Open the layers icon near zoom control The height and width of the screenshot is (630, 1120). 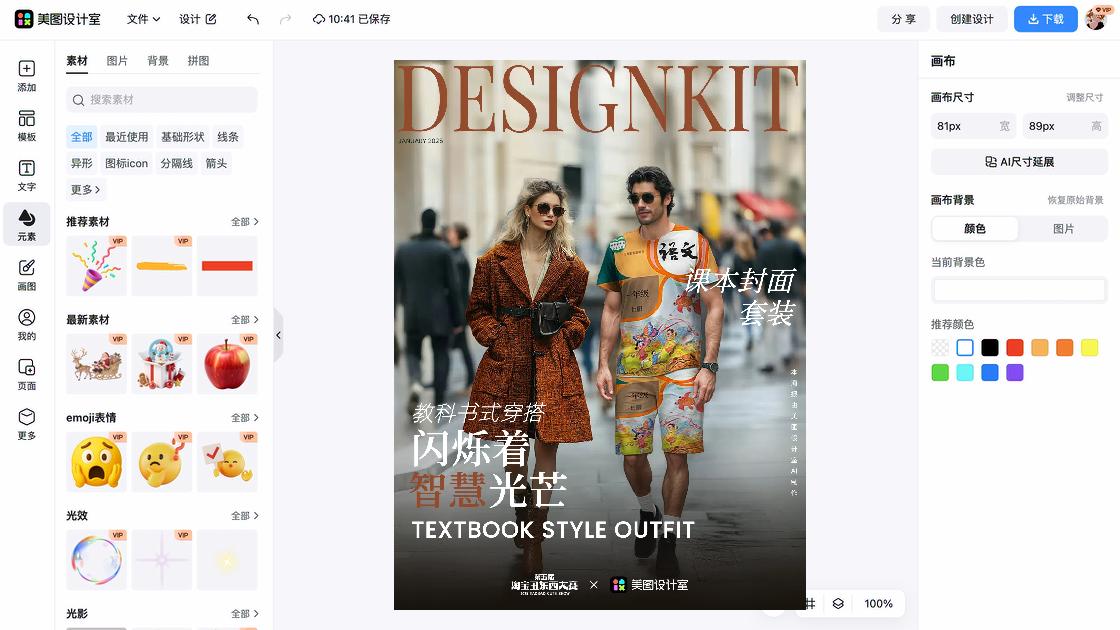(836, 604)
